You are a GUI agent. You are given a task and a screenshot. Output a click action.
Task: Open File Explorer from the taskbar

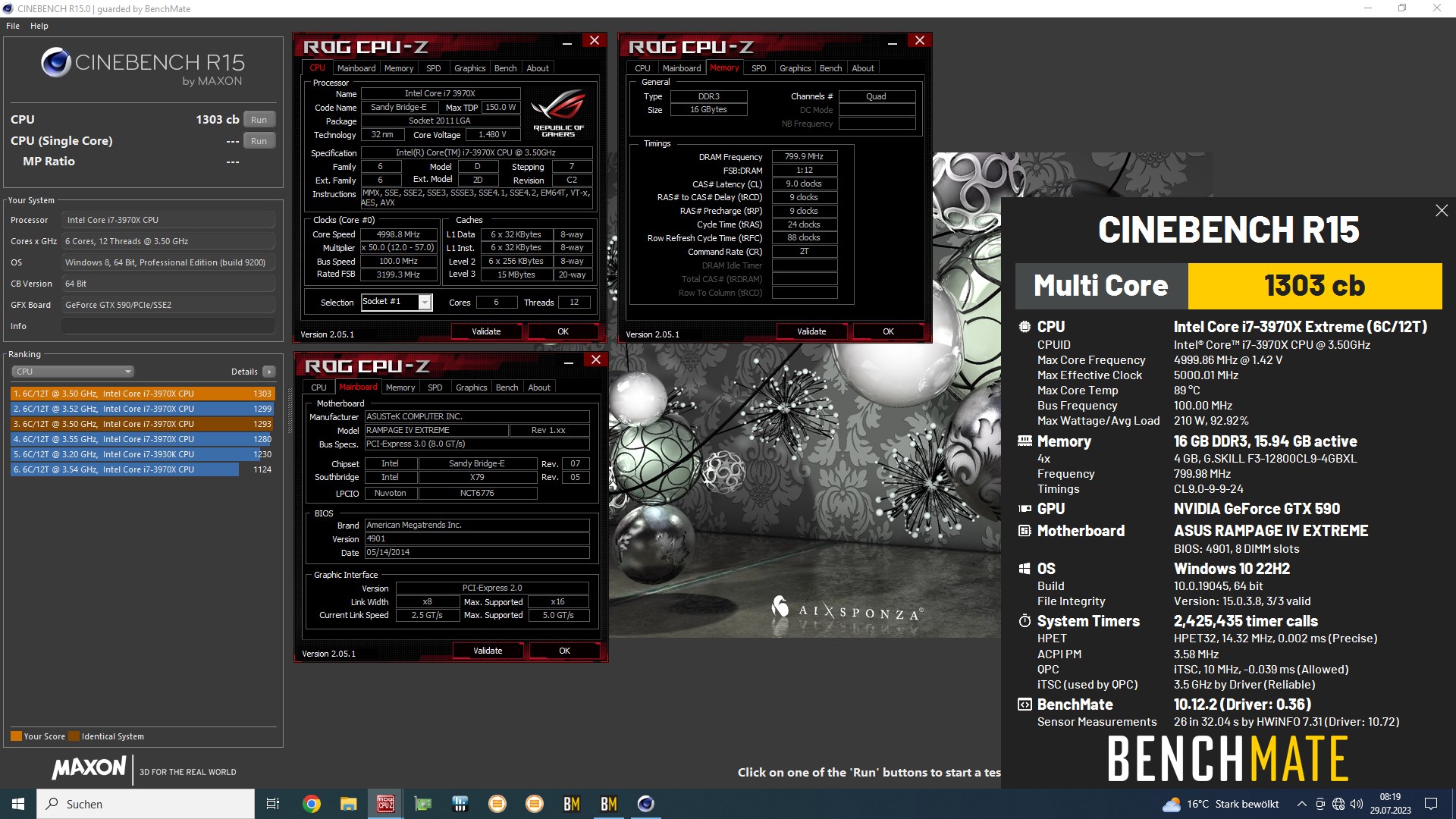point(348,804)
